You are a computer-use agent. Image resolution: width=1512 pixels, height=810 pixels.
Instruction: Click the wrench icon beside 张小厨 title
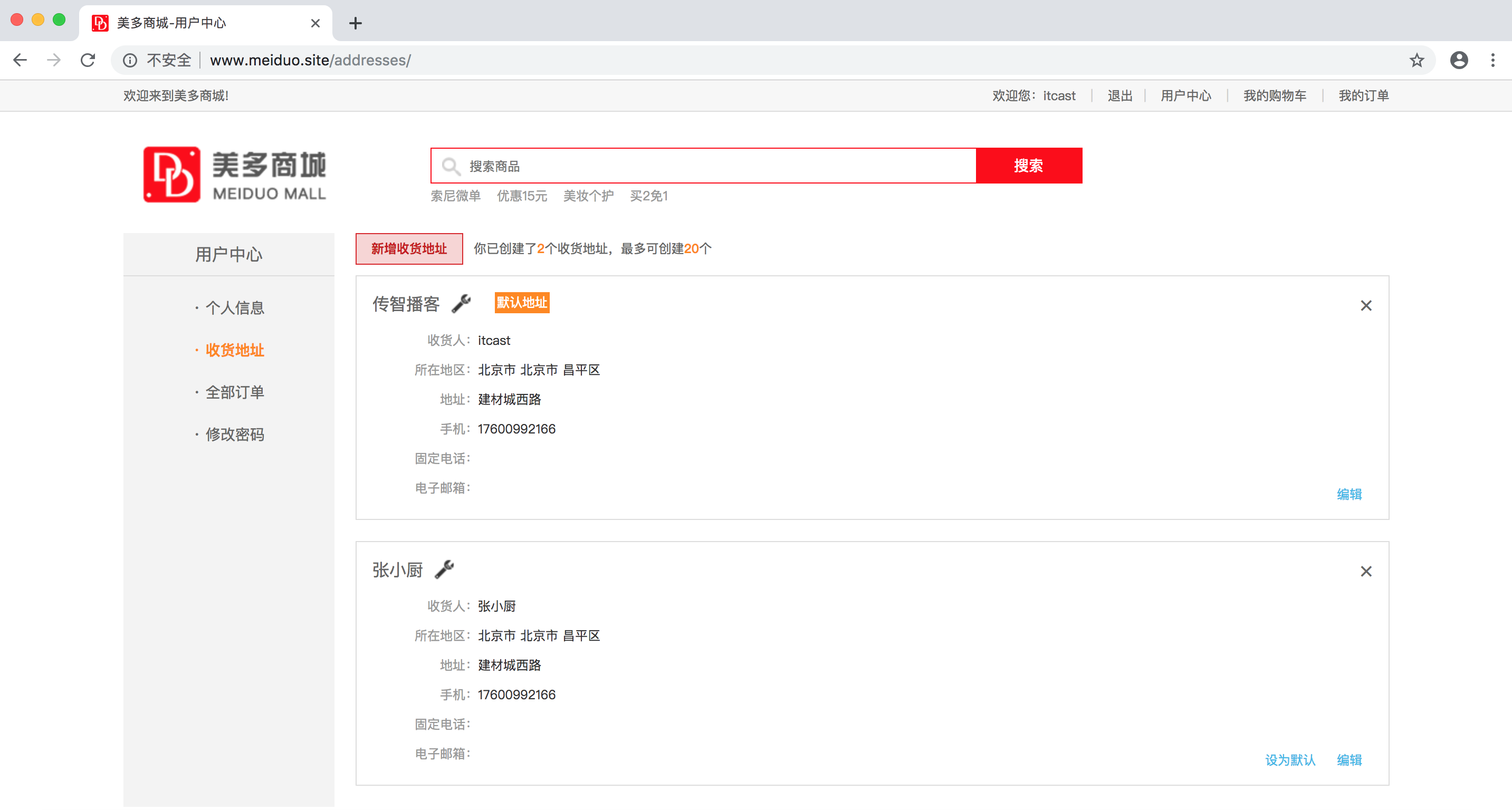(444, 569)
